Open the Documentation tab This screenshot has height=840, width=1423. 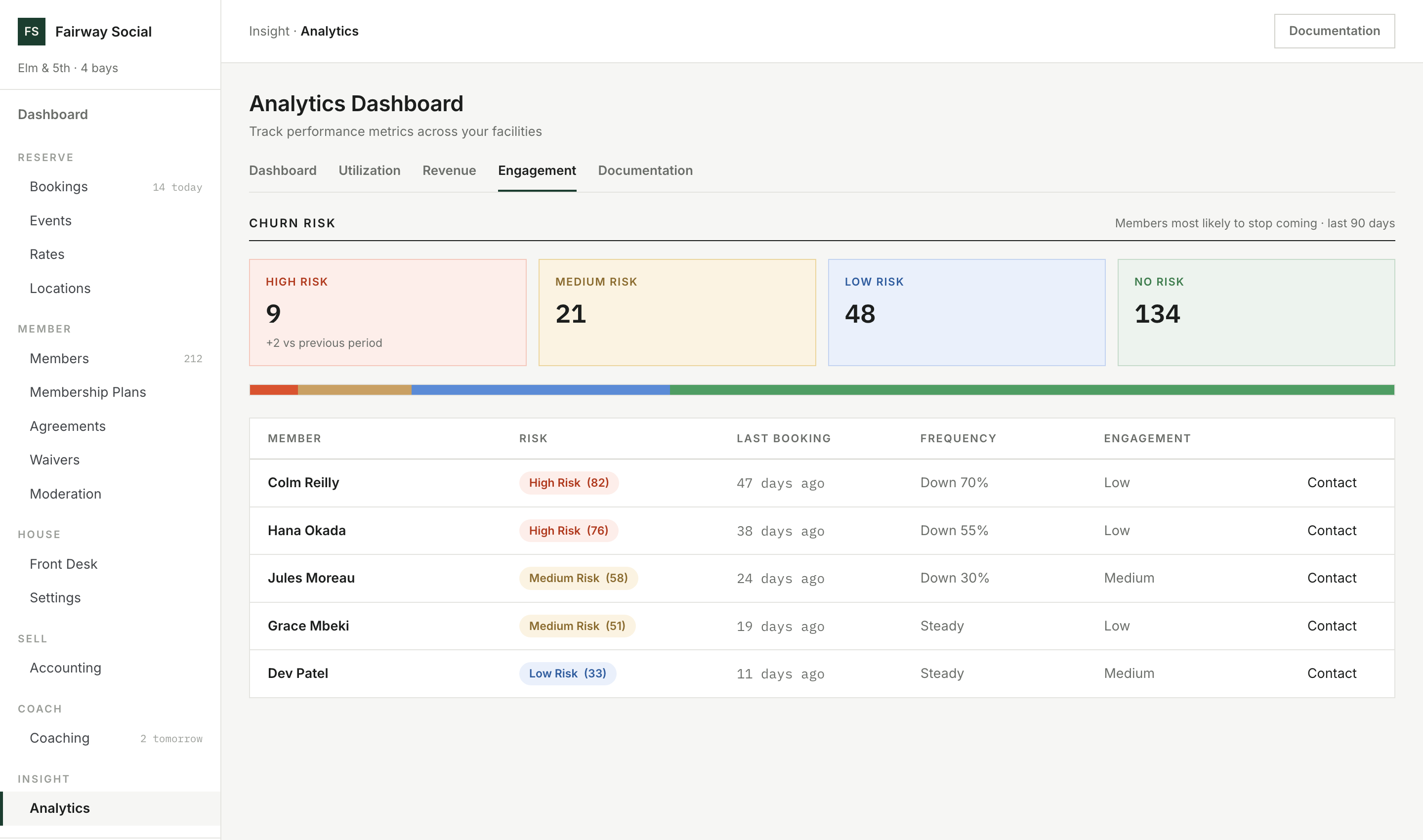pyautogui.click(x=645, y=170)
